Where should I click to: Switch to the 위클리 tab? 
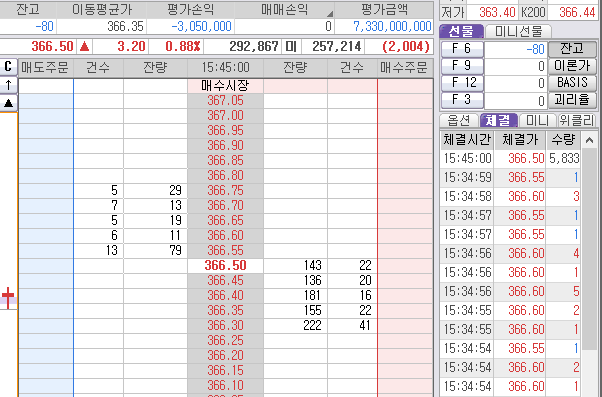[x=576, y=121]
